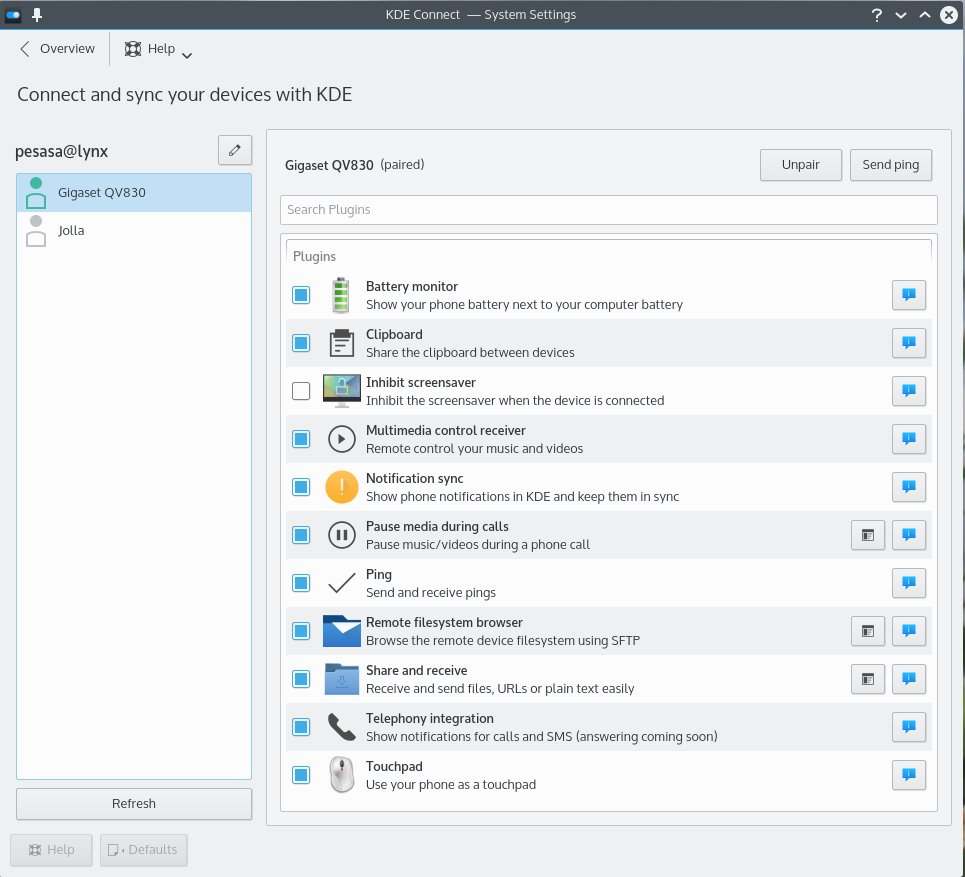
Task: Open the About info for Battery monitor plugin
Action: (x=908, y=295)
